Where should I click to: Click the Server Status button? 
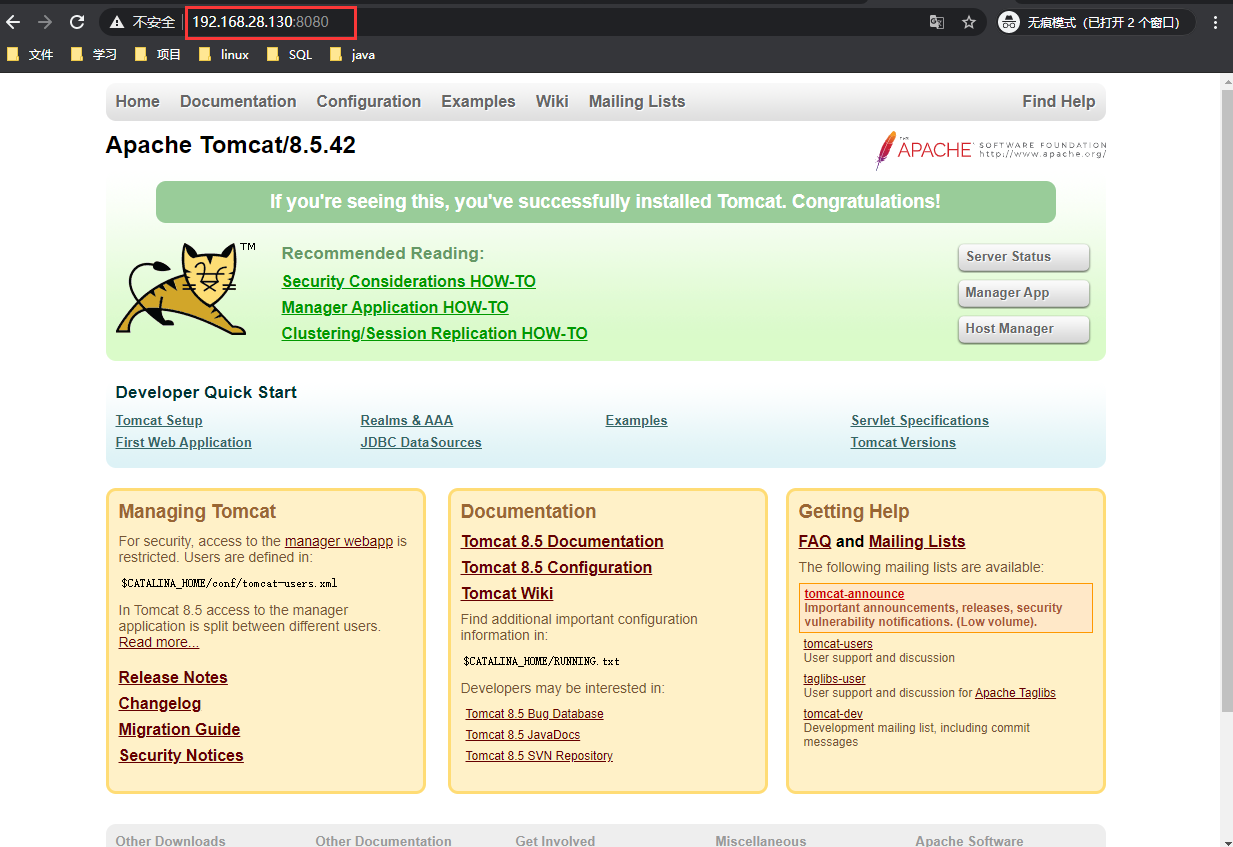tap(1023, 257)
